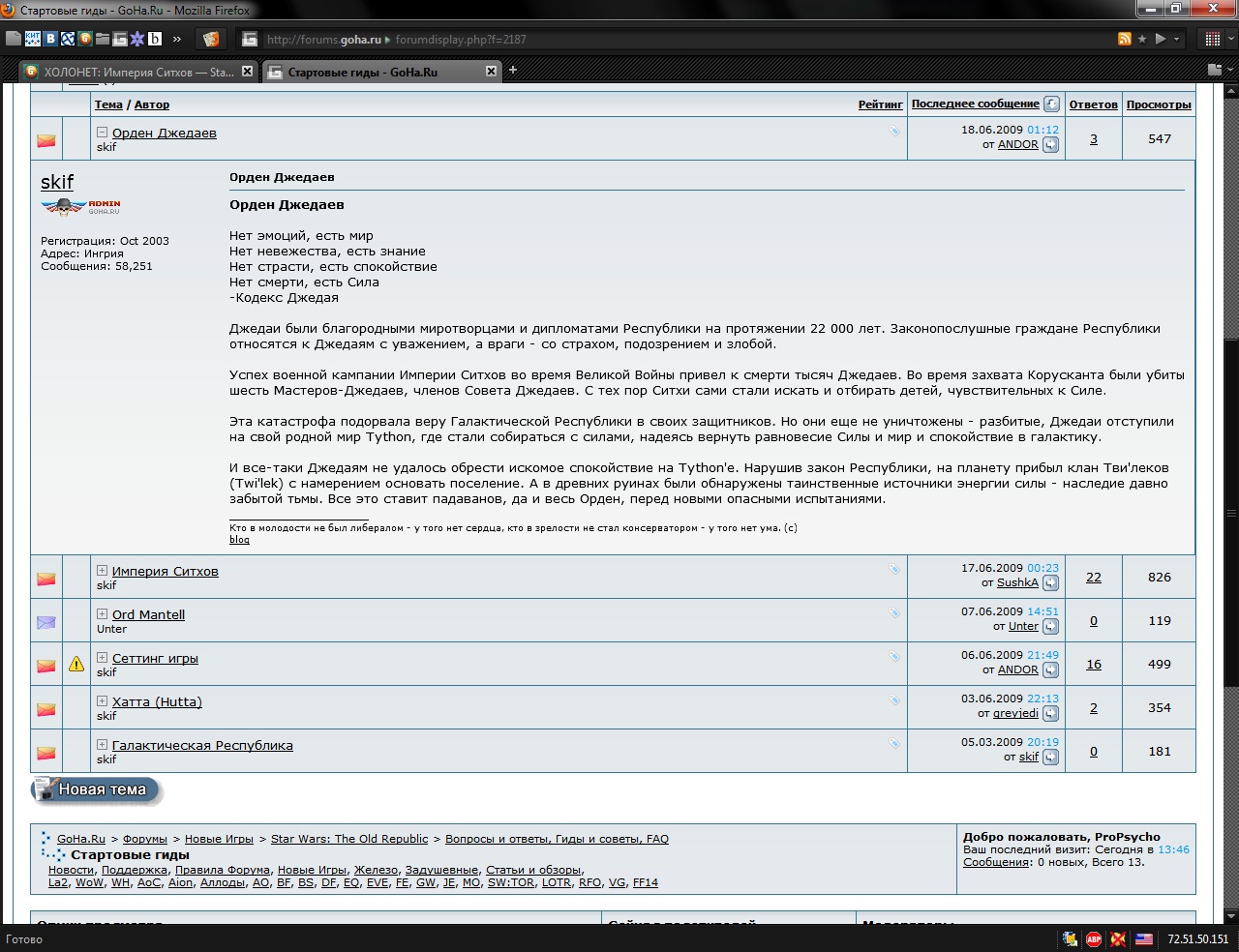The width and height of the screenshot is (1239, 952).
Task: Go to last post icon by ANDOR on Орден Джедаев
Action: [x=1050, y=145]
